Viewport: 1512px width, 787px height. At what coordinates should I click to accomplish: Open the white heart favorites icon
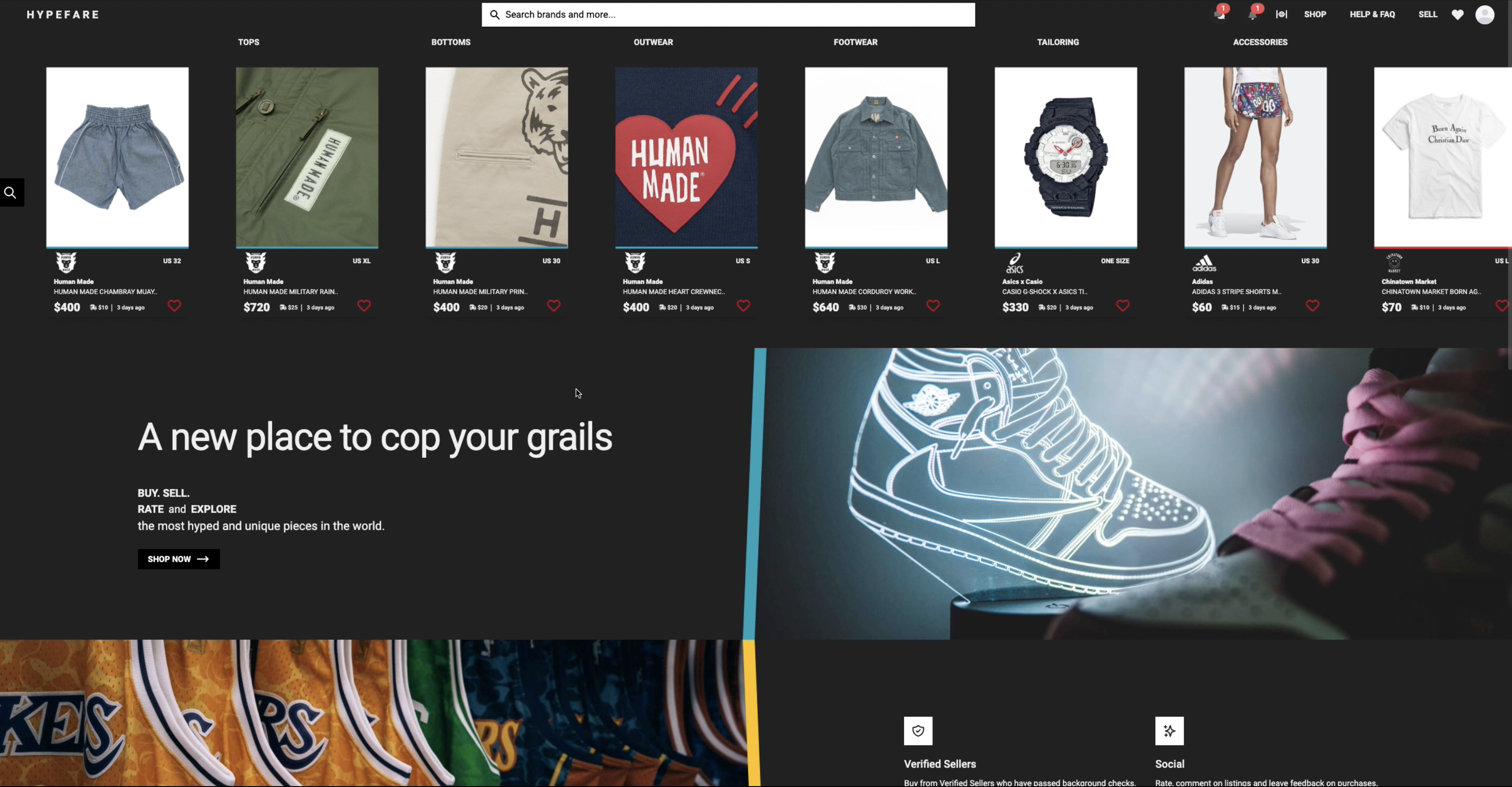pyautogui.click(x=1457, y=15)
